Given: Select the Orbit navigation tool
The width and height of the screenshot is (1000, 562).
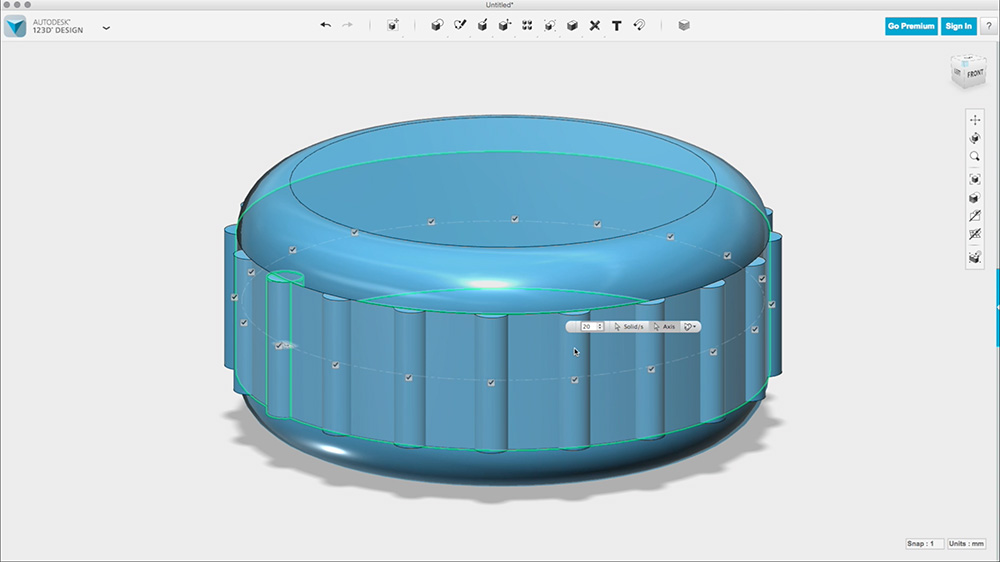Looking at the screenshot, I should coord(974,138).
